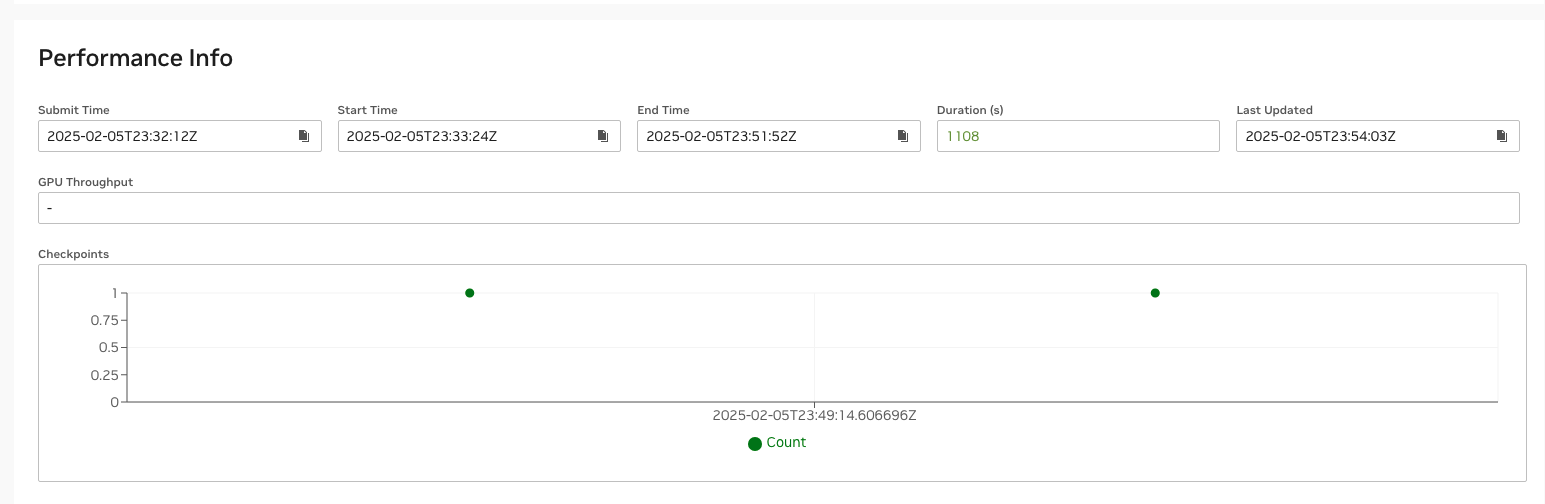This screenshot has width=1545, height=504.
Task: Click the Performance Info heading
Action: pyautogui.click(x=135, y=58)
